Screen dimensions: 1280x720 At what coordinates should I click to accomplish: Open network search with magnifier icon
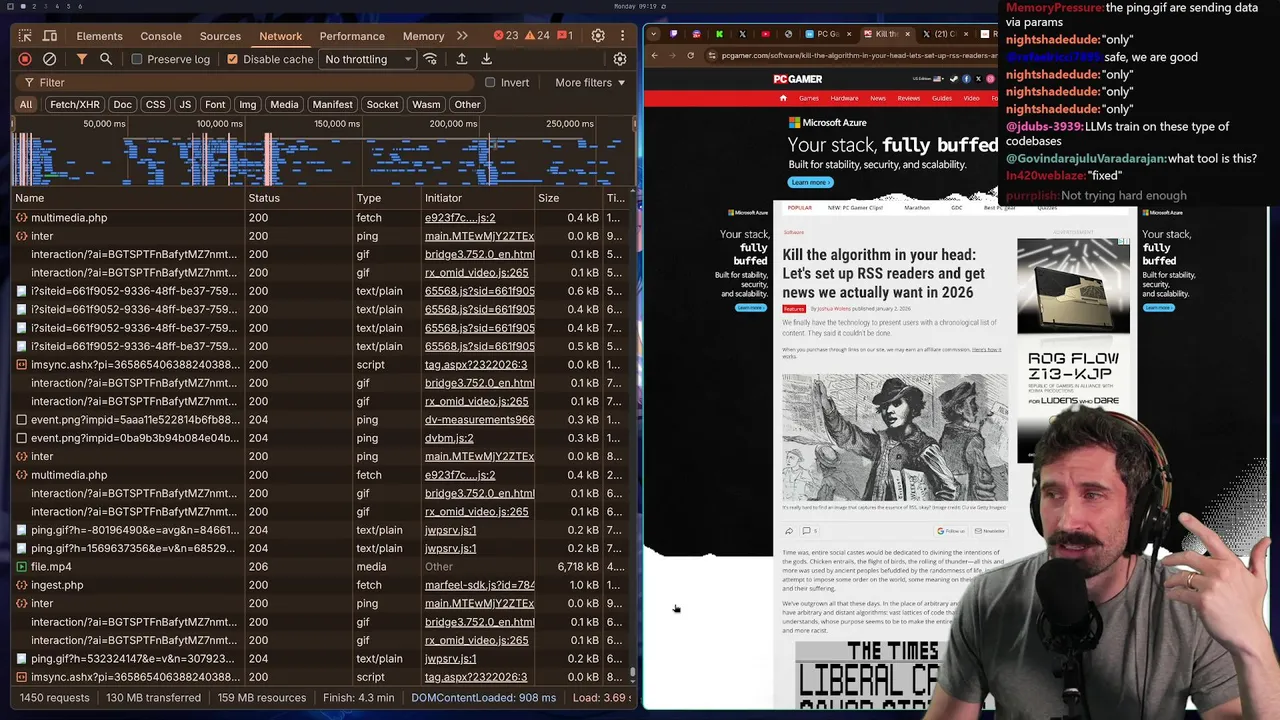[106, 59]
